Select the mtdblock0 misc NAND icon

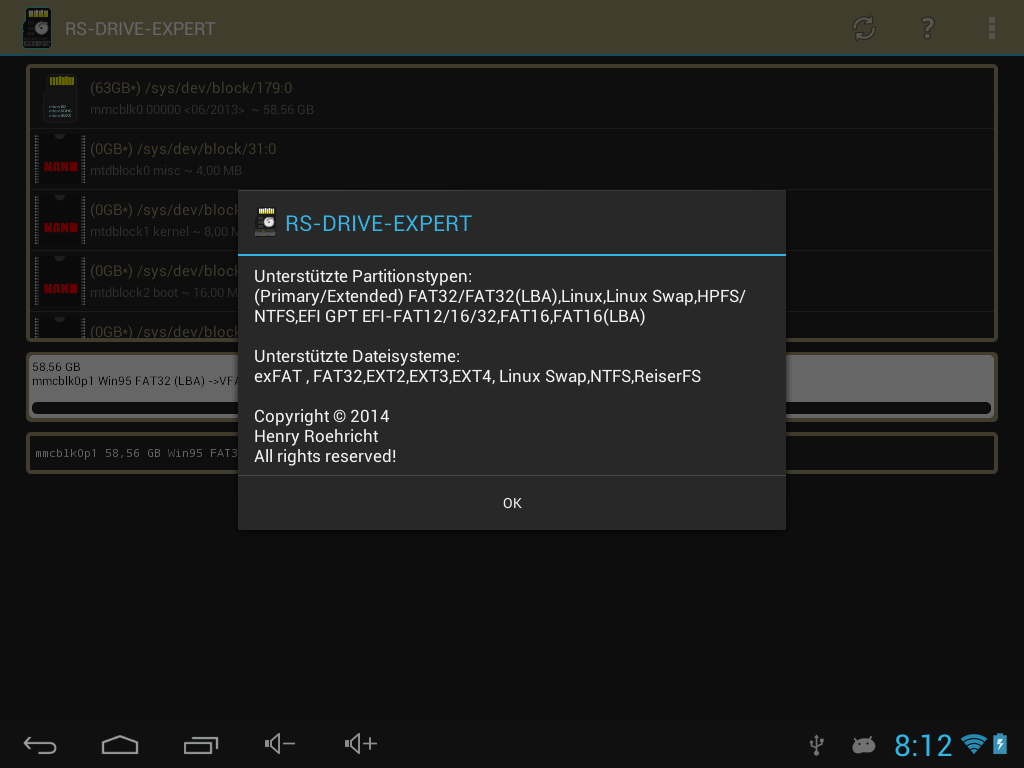(x=60, y=159)
